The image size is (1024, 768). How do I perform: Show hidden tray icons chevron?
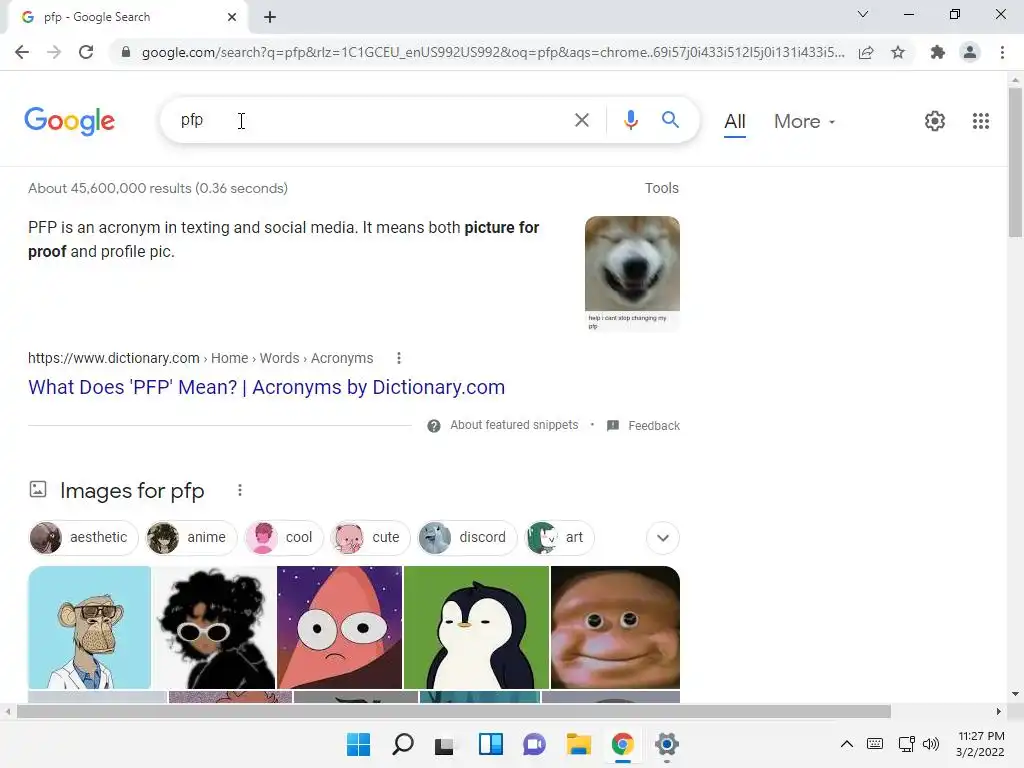pos(846,744)
